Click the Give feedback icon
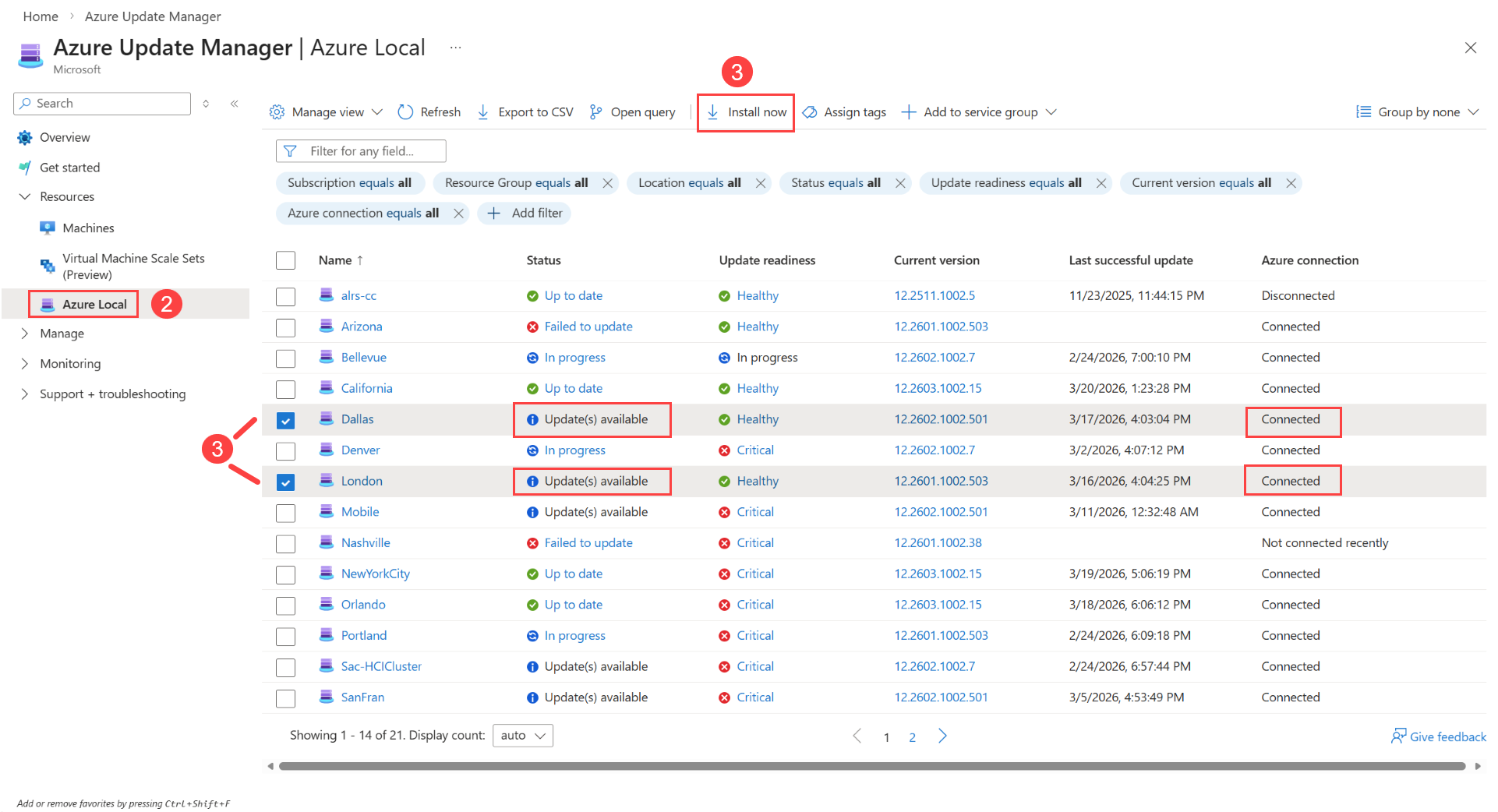 point(1398,736)
